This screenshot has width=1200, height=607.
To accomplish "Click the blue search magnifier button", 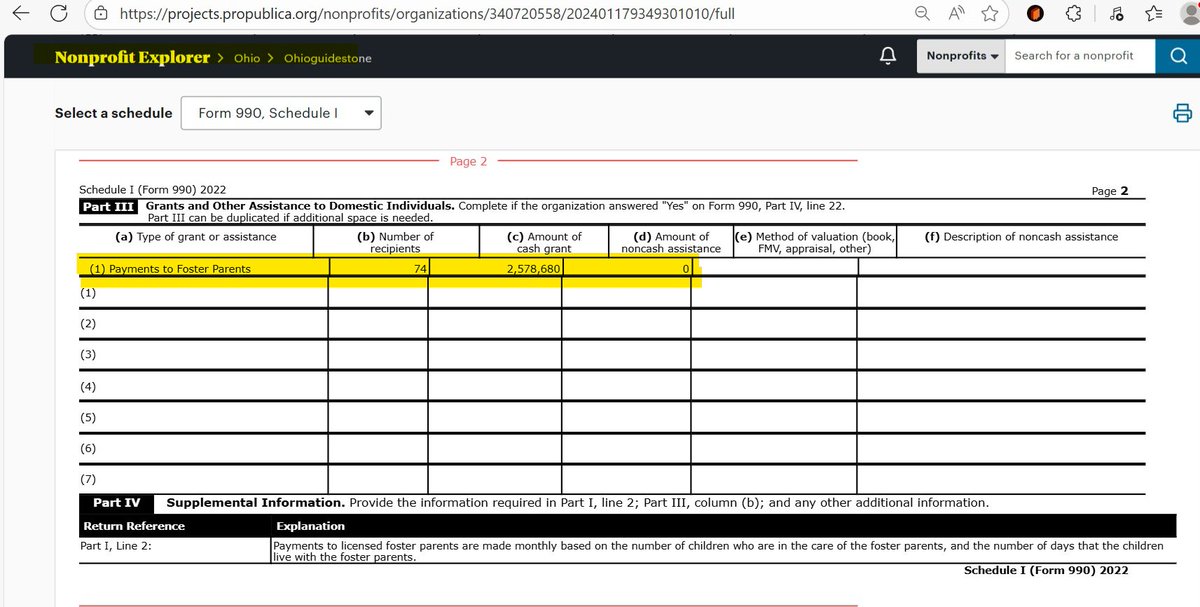I will [1177, 56].
